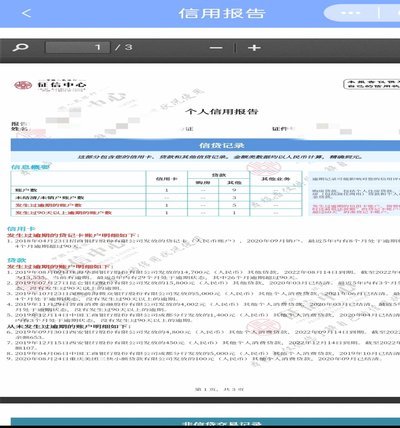400x428 pixels.
Task: Click the 信用卡 section heading
Action: click(21, 229)
